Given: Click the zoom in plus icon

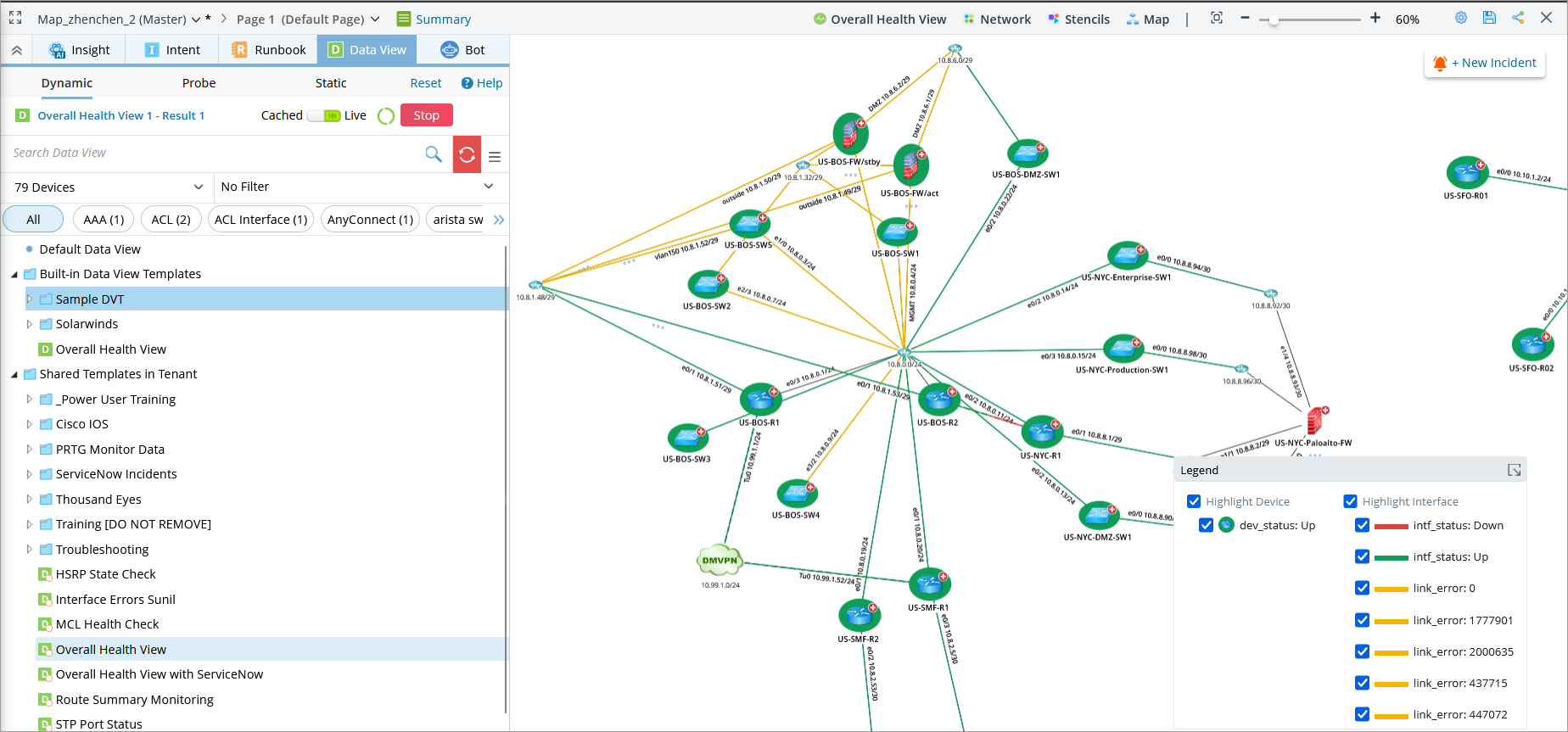Looking at the screenshot, I should (1375, 18).
